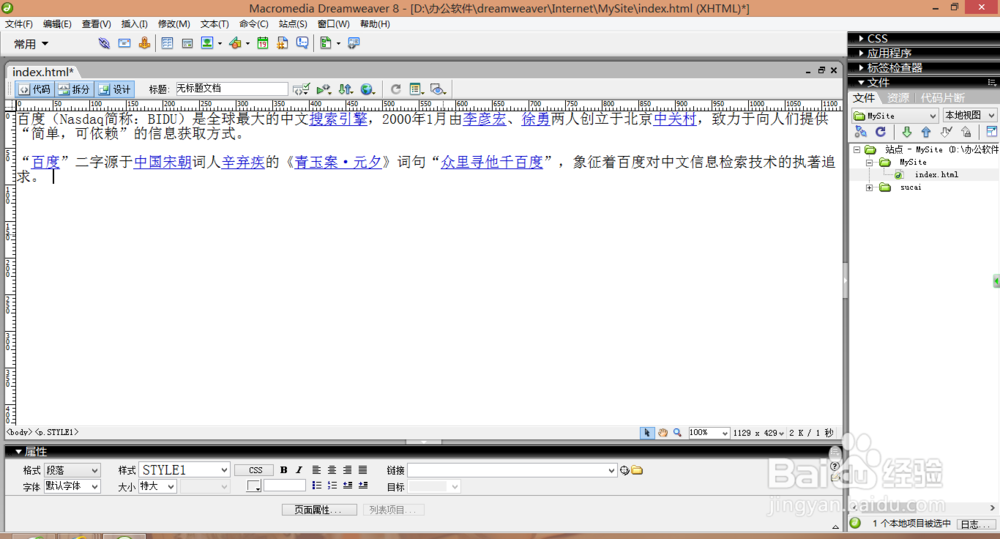The height and width of the screenshot is (539, 1000).
Task: Expand the sucai folder node
Action: click(x=869, y=188)
